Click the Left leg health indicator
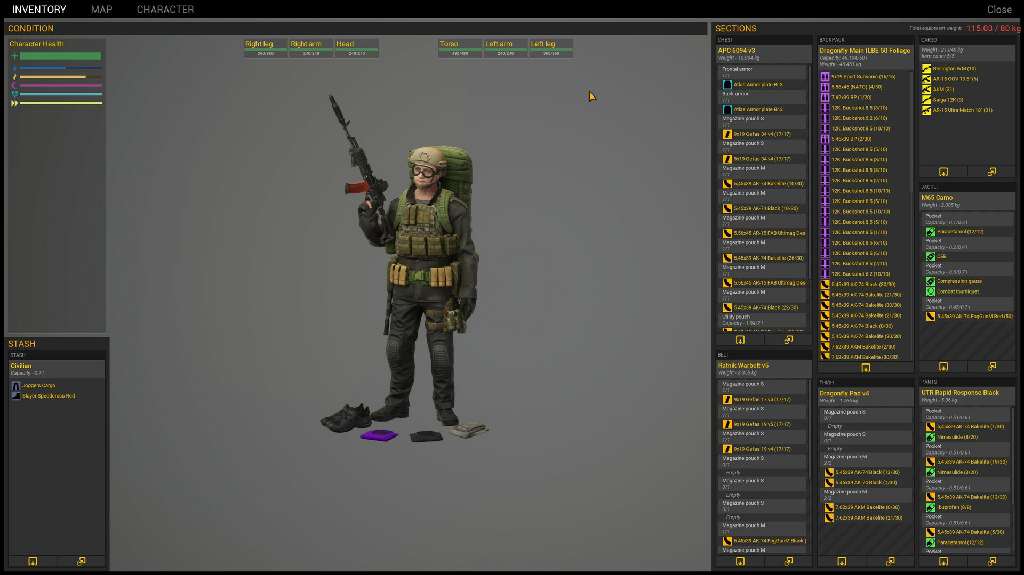 click(551, 48)
